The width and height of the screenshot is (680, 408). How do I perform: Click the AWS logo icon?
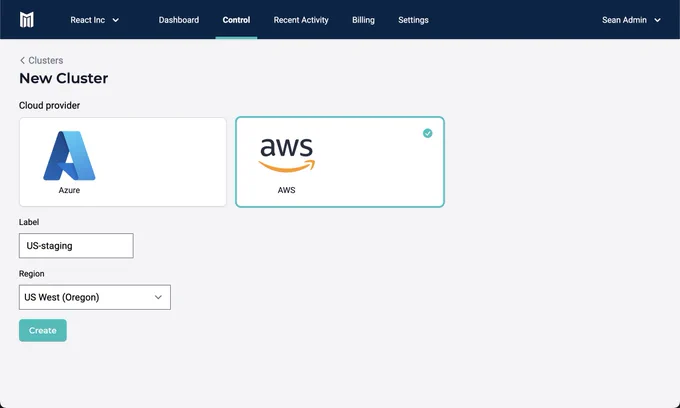(287, 155)
